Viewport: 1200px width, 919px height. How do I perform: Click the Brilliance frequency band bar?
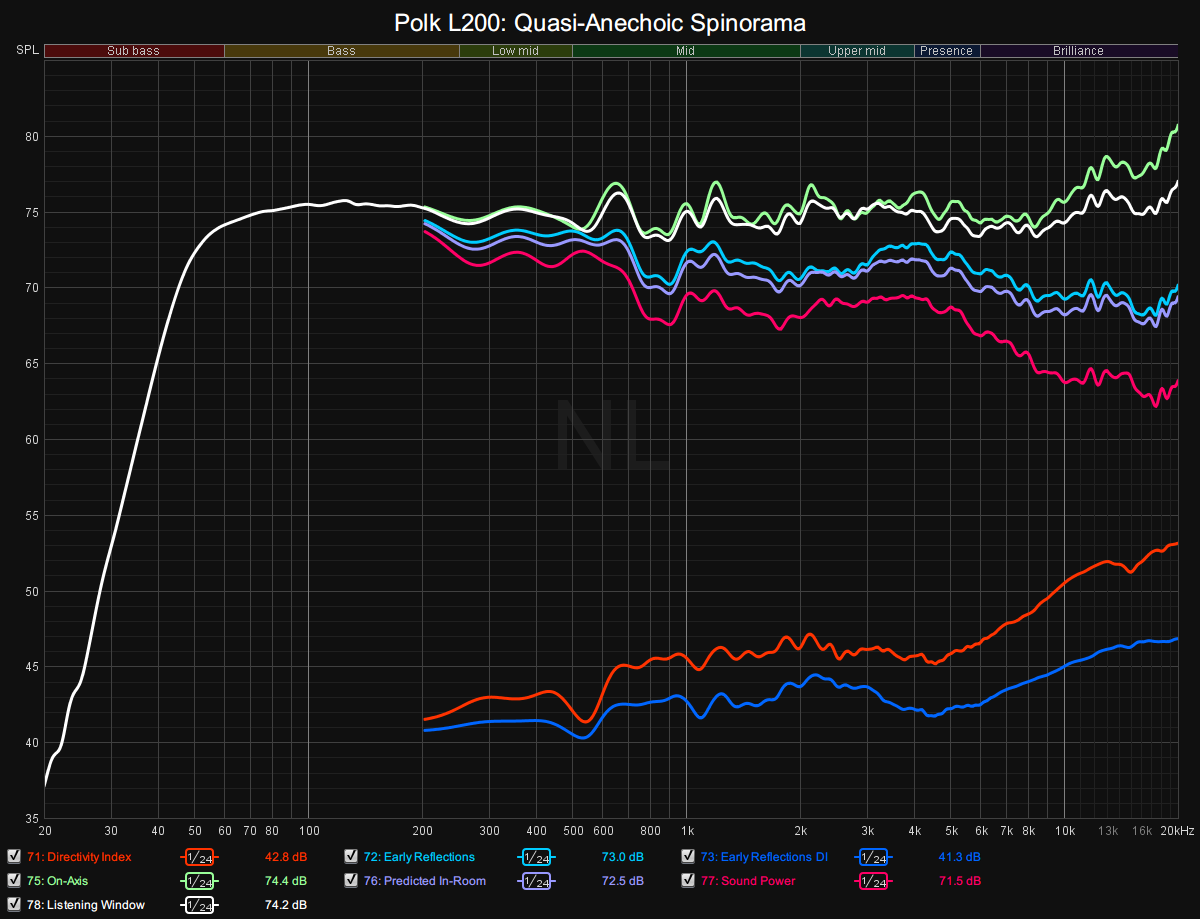(1079, 51)
